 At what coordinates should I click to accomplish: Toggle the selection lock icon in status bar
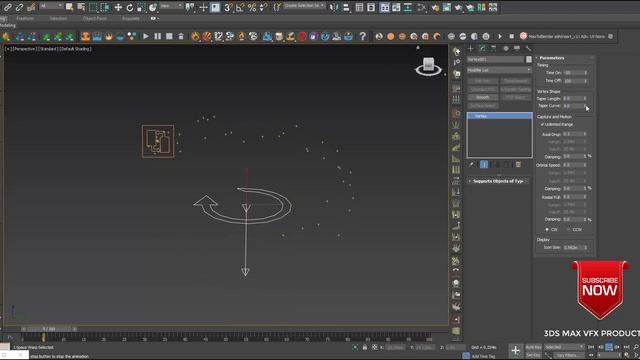[x=365, y=347]
